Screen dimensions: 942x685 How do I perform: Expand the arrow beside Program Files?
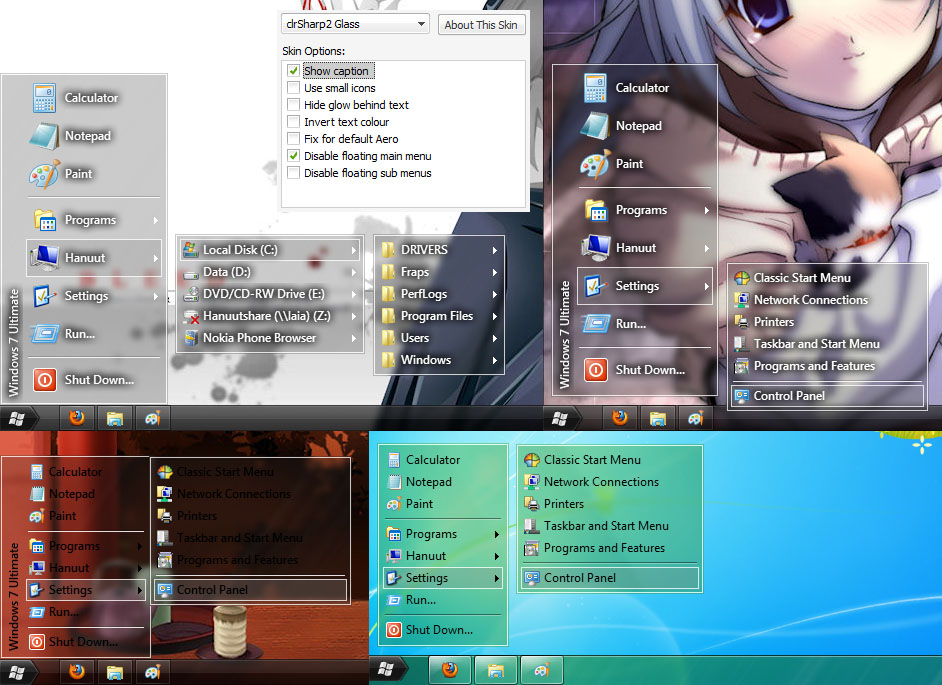click(x=494, y=316)
